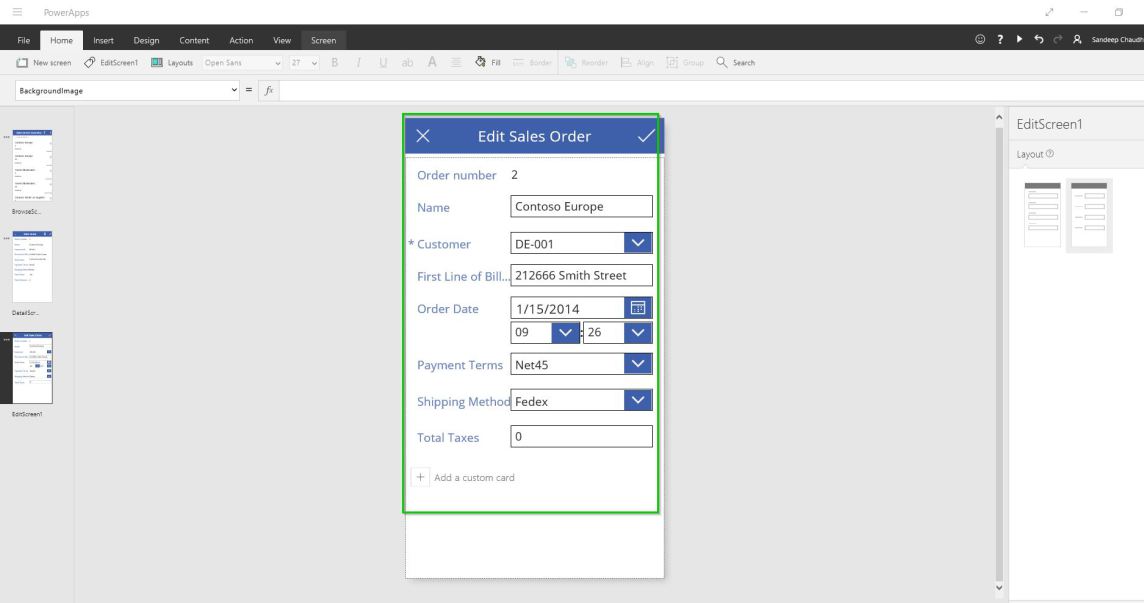
Task: Select the BrowseScreen thumbnail
Action: (32, 166)
